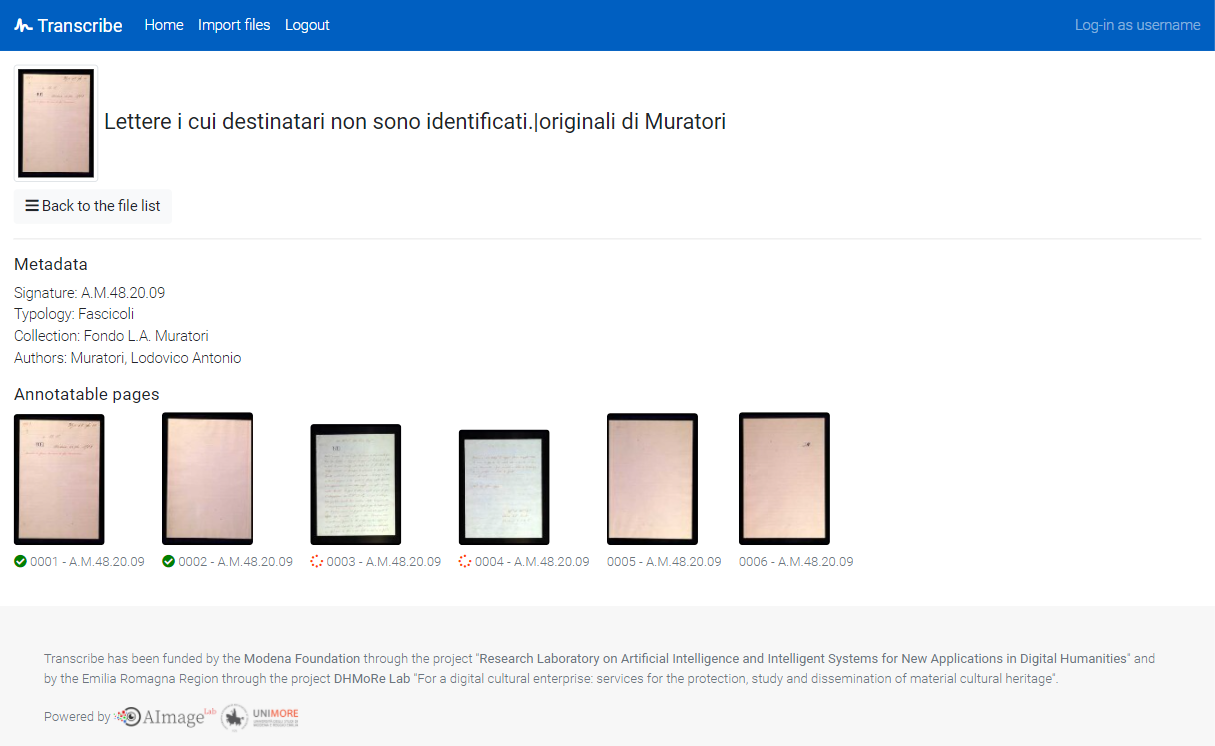Image resolution: width=1215 pixels, height=746 pixels.
Task: Click the Transcribe brand name
Action: pyautogui.click(x=80, y=26)
